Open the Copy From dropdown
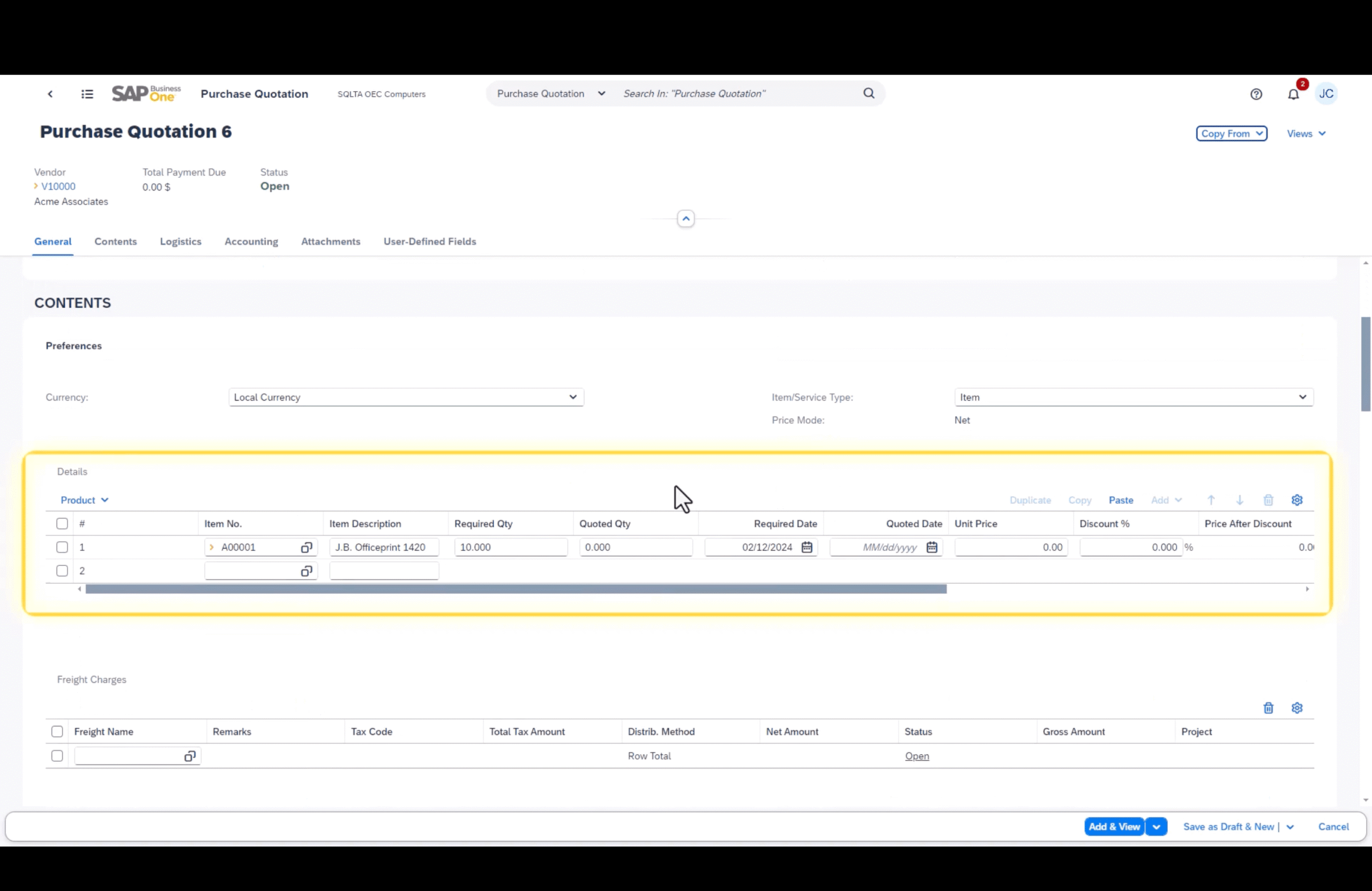 [1232, 134]
